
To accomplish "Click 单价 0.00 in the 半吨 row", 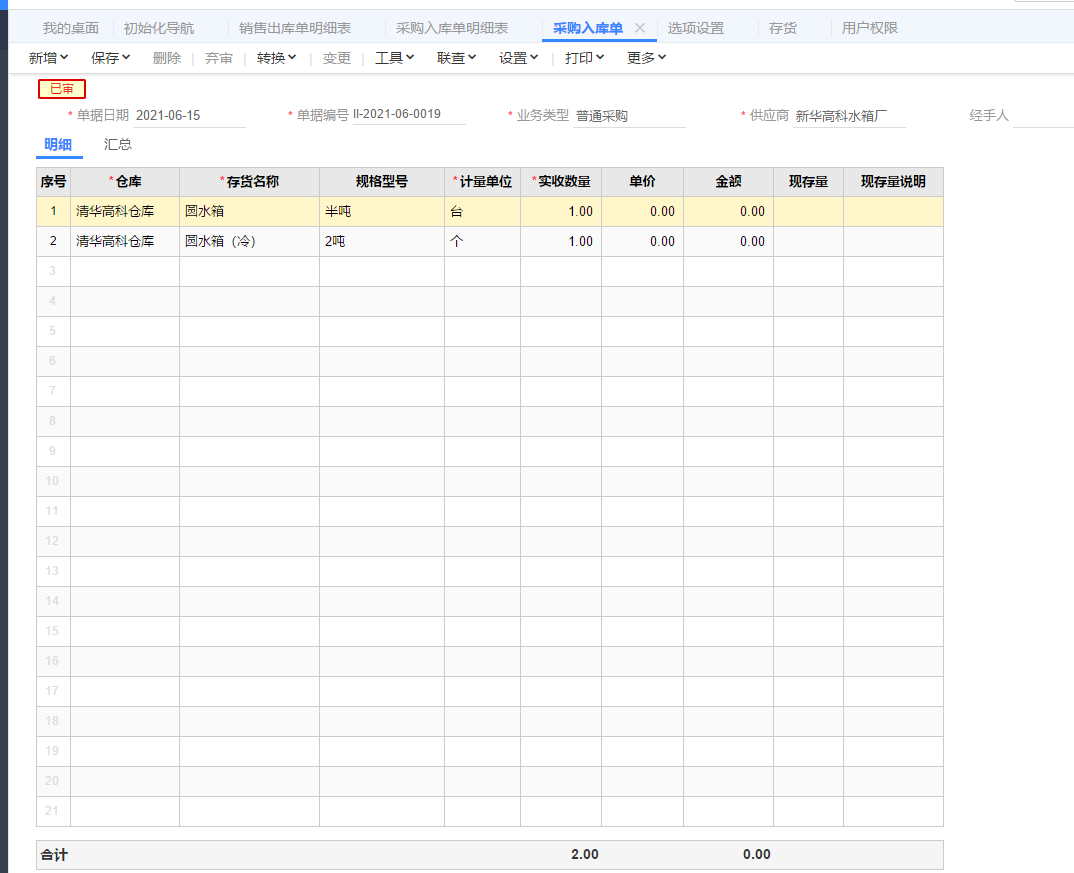I will click(642, 212).
